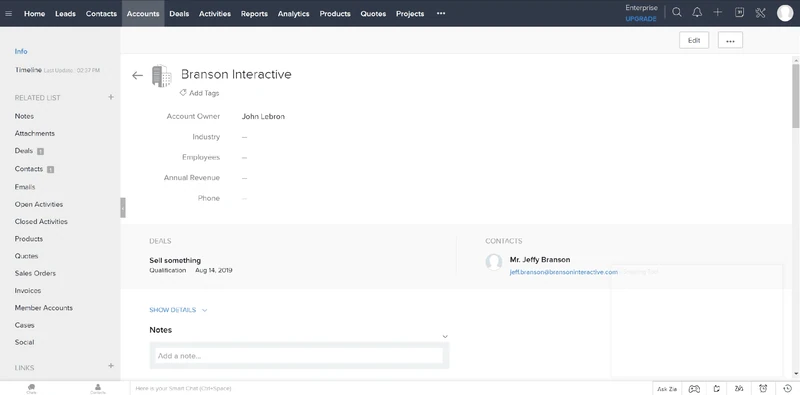Open the Analytics tab

pyautogui.click(x=293, y=14)
